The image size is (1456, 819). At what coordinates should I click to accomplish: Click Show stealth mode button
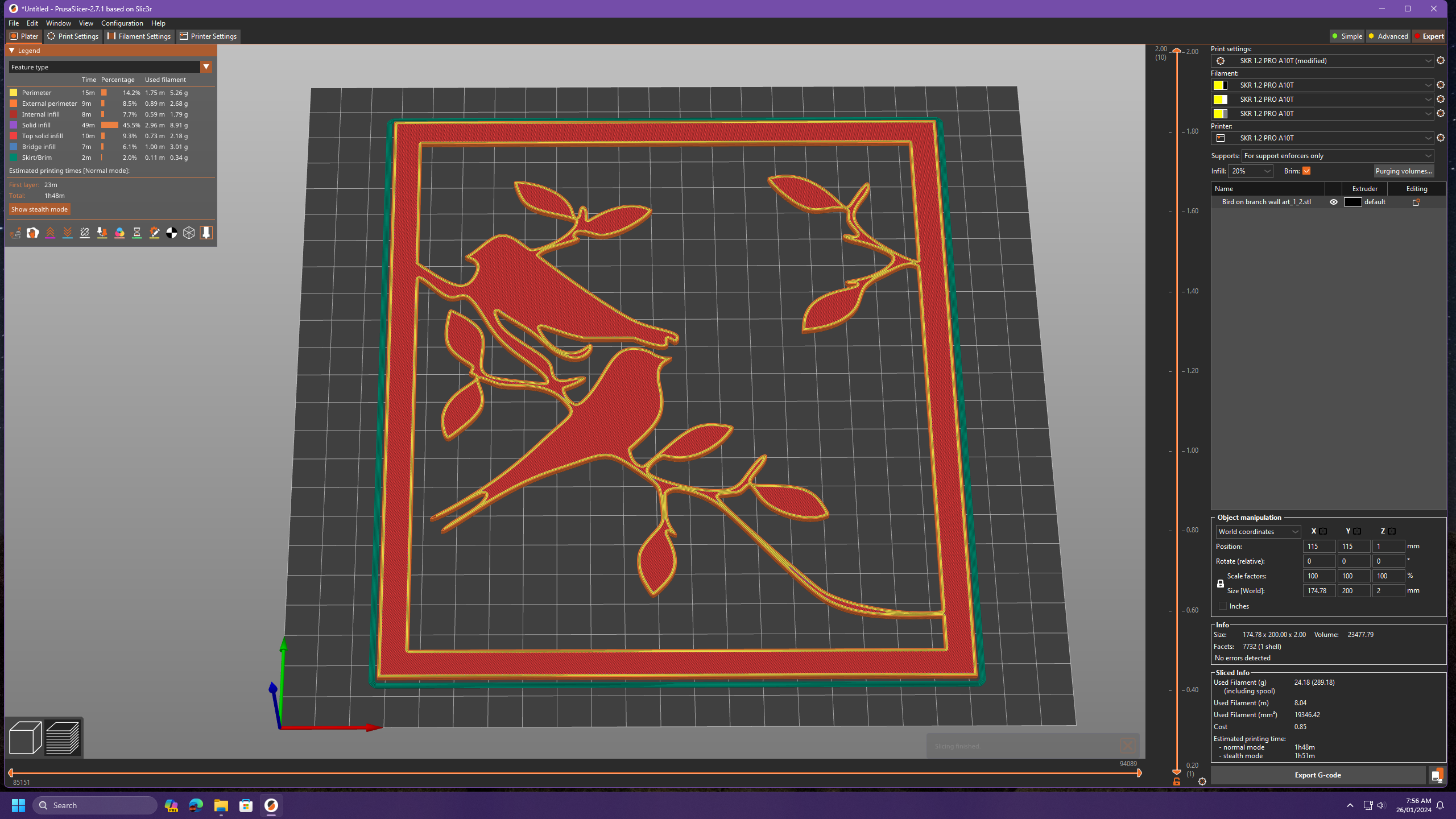coord(39,209)
